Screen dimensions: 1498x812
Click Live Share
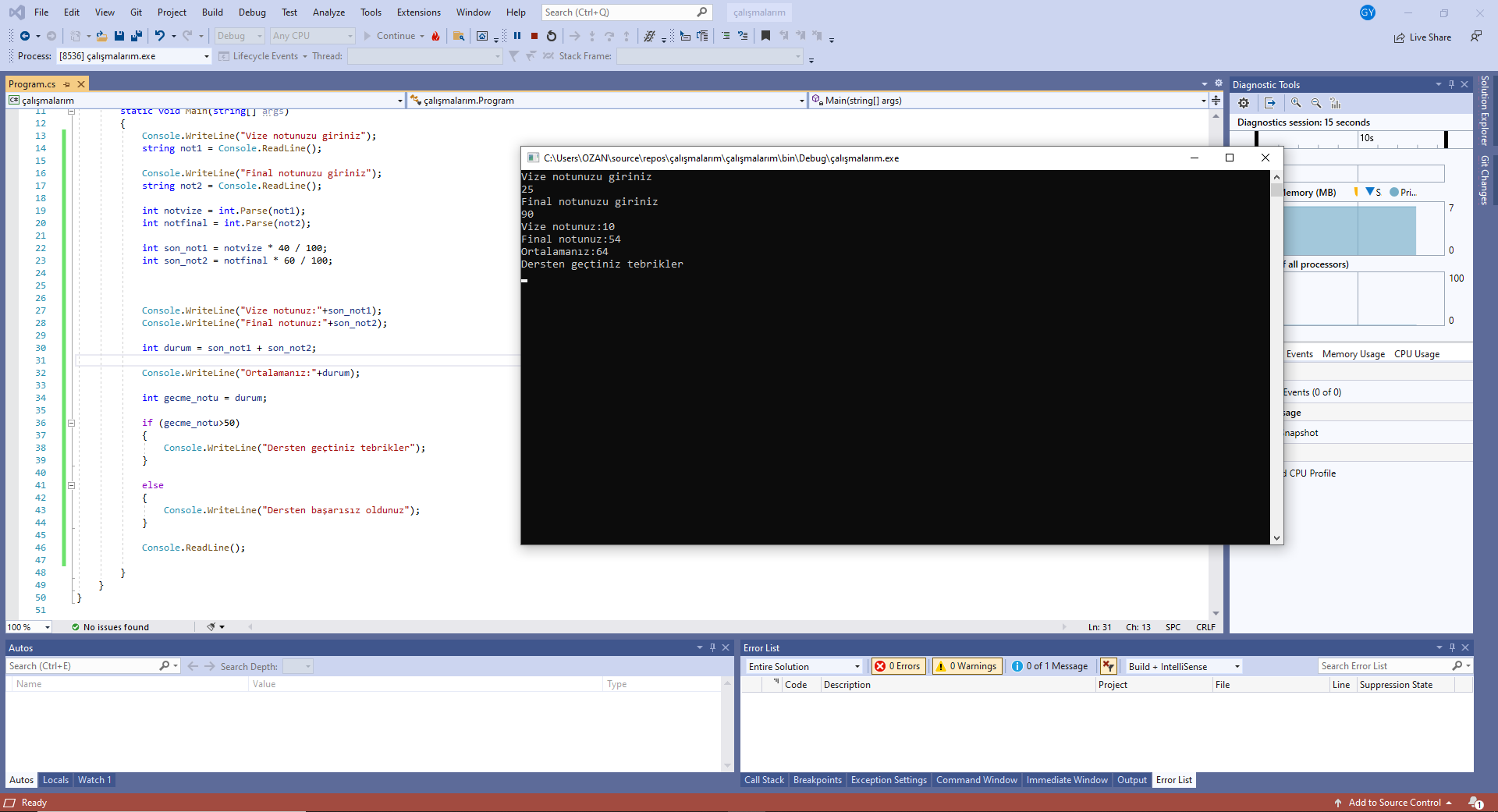1423,37
